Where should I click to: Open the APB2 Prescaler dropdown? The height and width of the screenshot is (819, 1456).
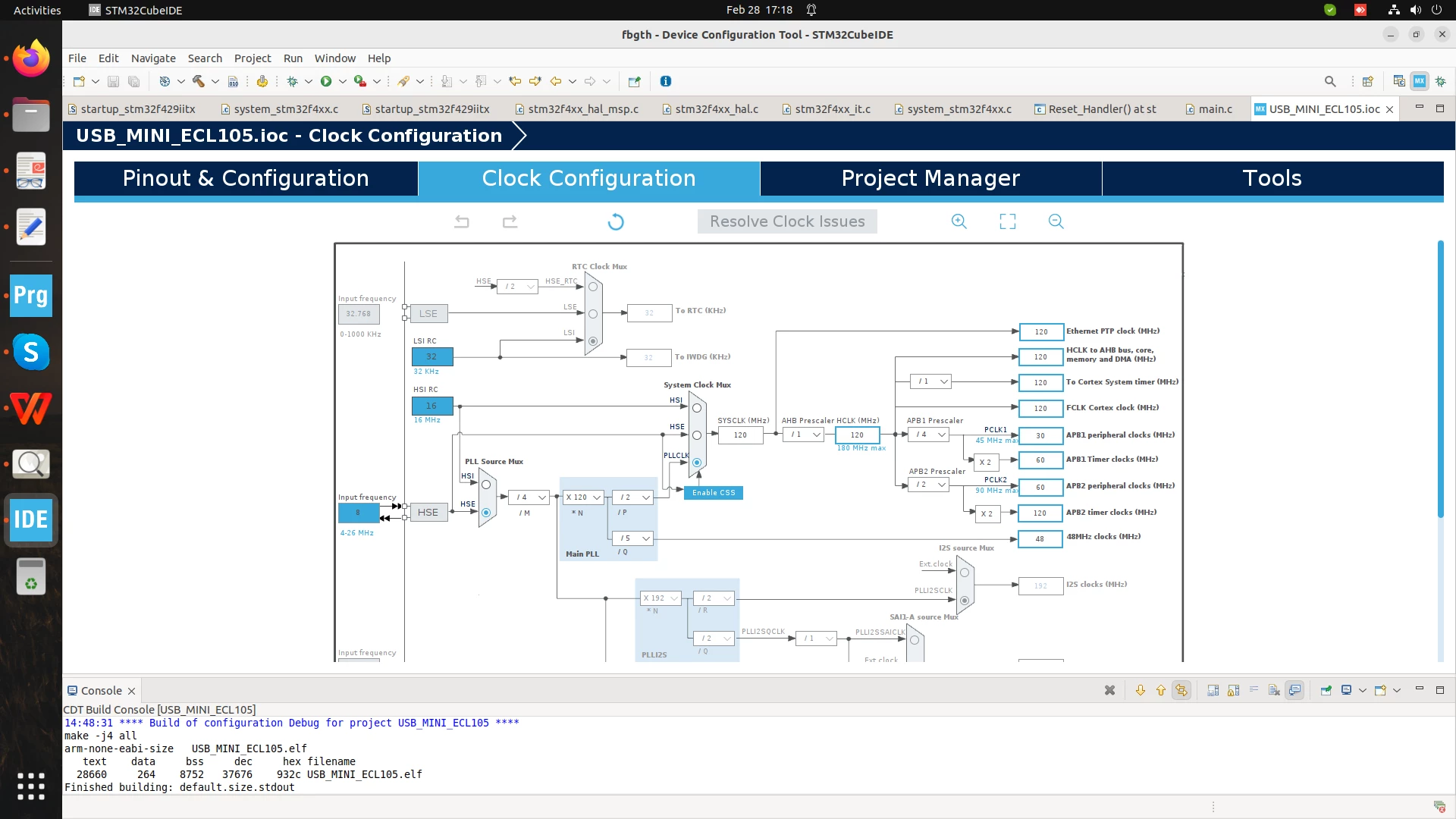[x=930, y=484]
